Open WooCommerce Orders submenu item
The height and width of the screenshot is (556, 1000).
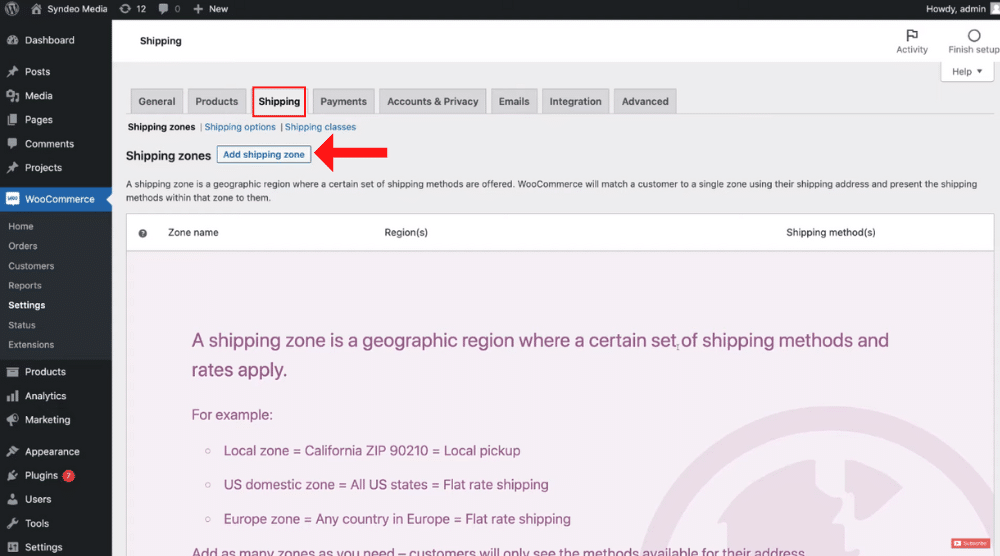(x=23, y=246)
